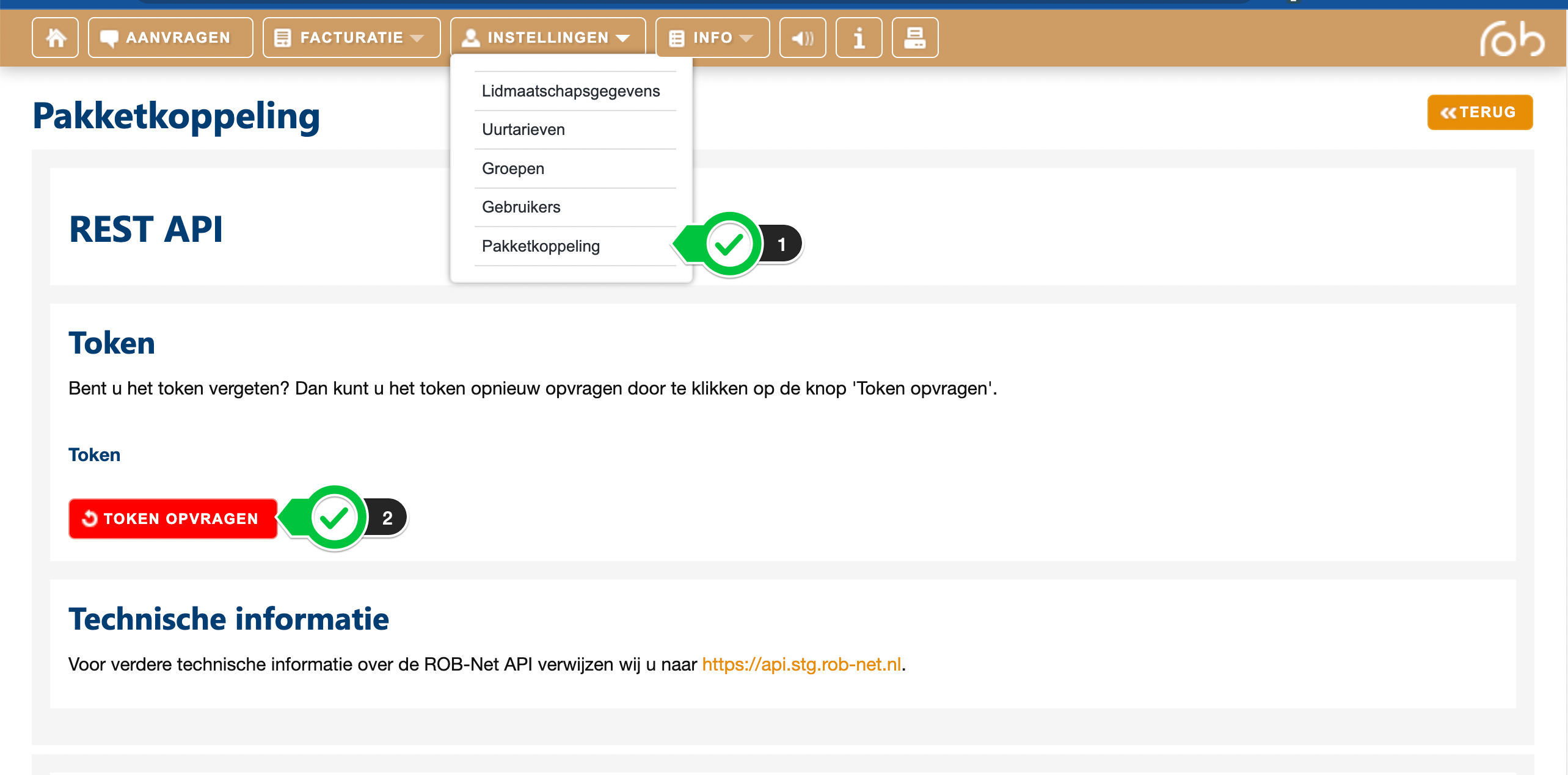
Task: Click green checkmark badge number 2
Action: [334, 518]
